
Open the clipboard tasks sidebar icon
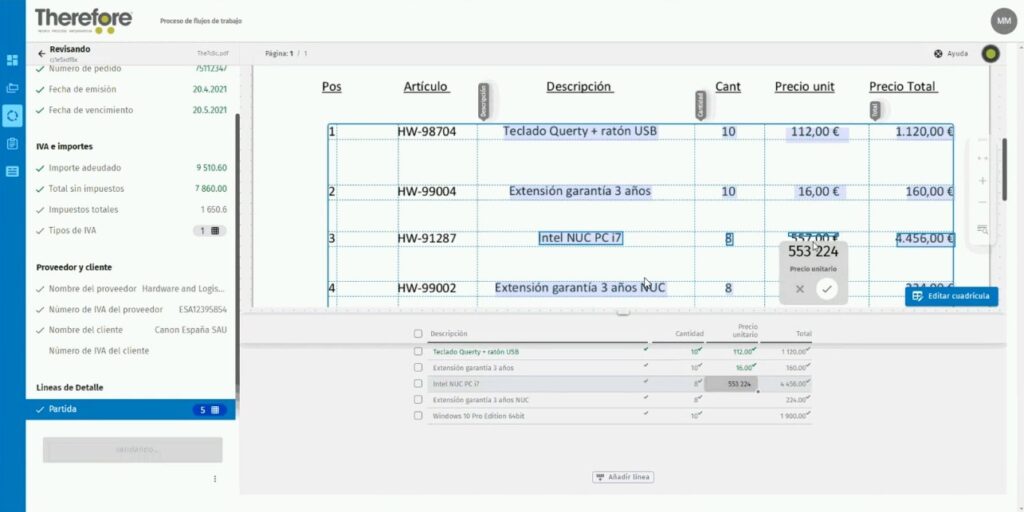12,143
